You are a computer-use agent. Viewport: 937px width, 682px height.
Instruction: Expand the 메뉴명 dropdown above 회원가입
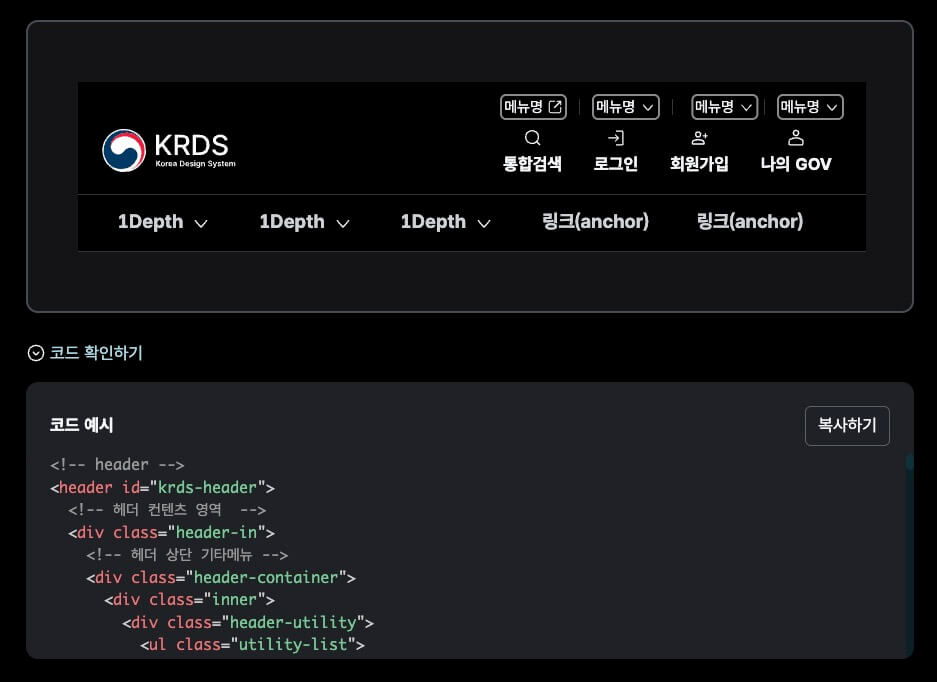[724, 107]
